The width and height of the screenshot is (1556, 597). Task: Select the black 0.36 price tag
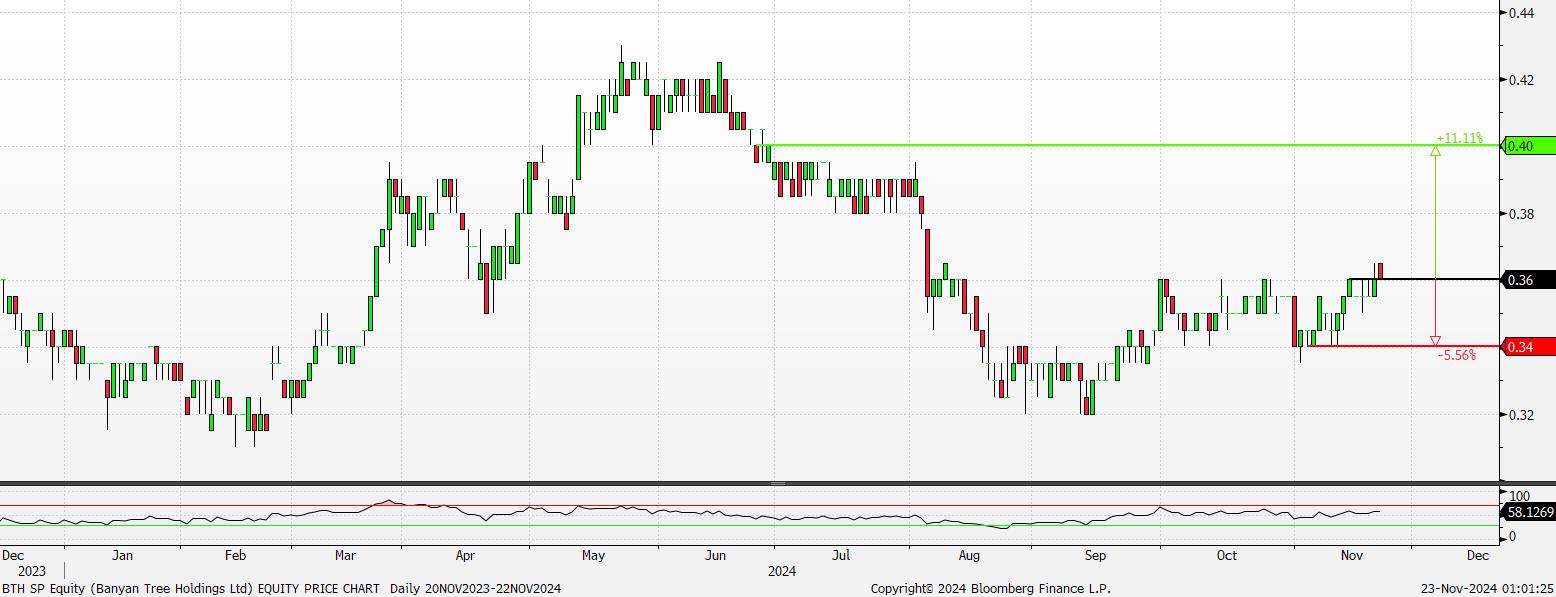coord(1530,280)
